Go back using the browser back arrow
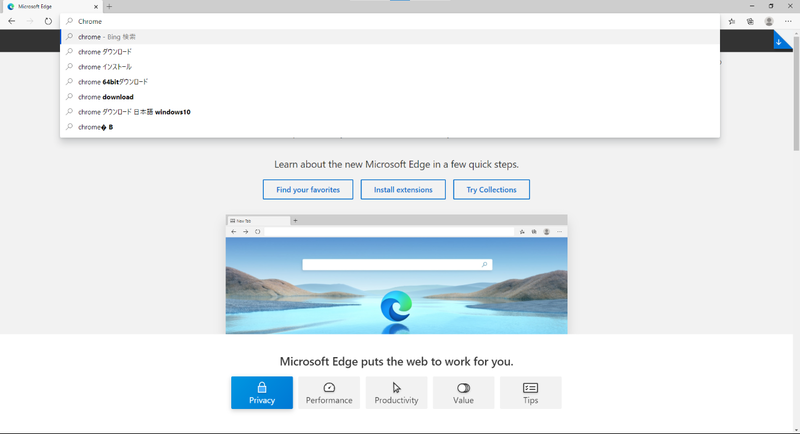 pos(12,21)
